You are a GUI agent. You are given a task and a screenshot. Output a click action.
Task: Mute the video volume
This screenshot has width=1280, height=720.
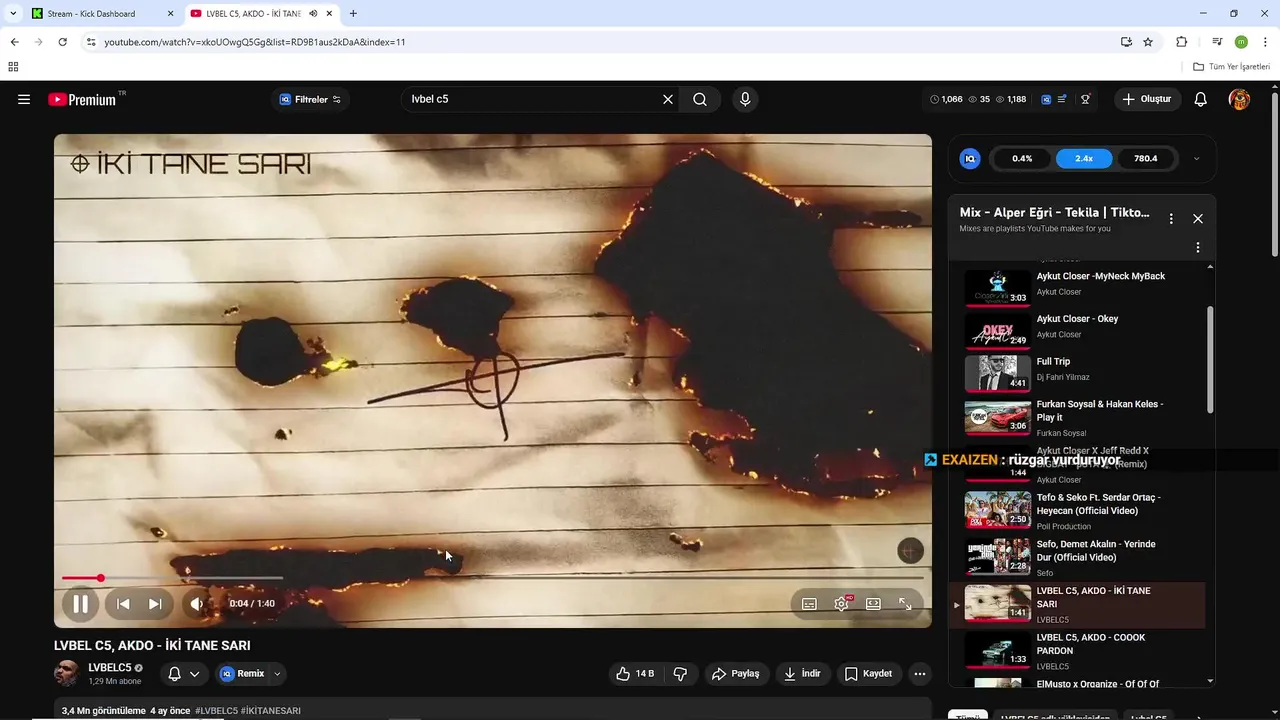(x=197, y=604)
